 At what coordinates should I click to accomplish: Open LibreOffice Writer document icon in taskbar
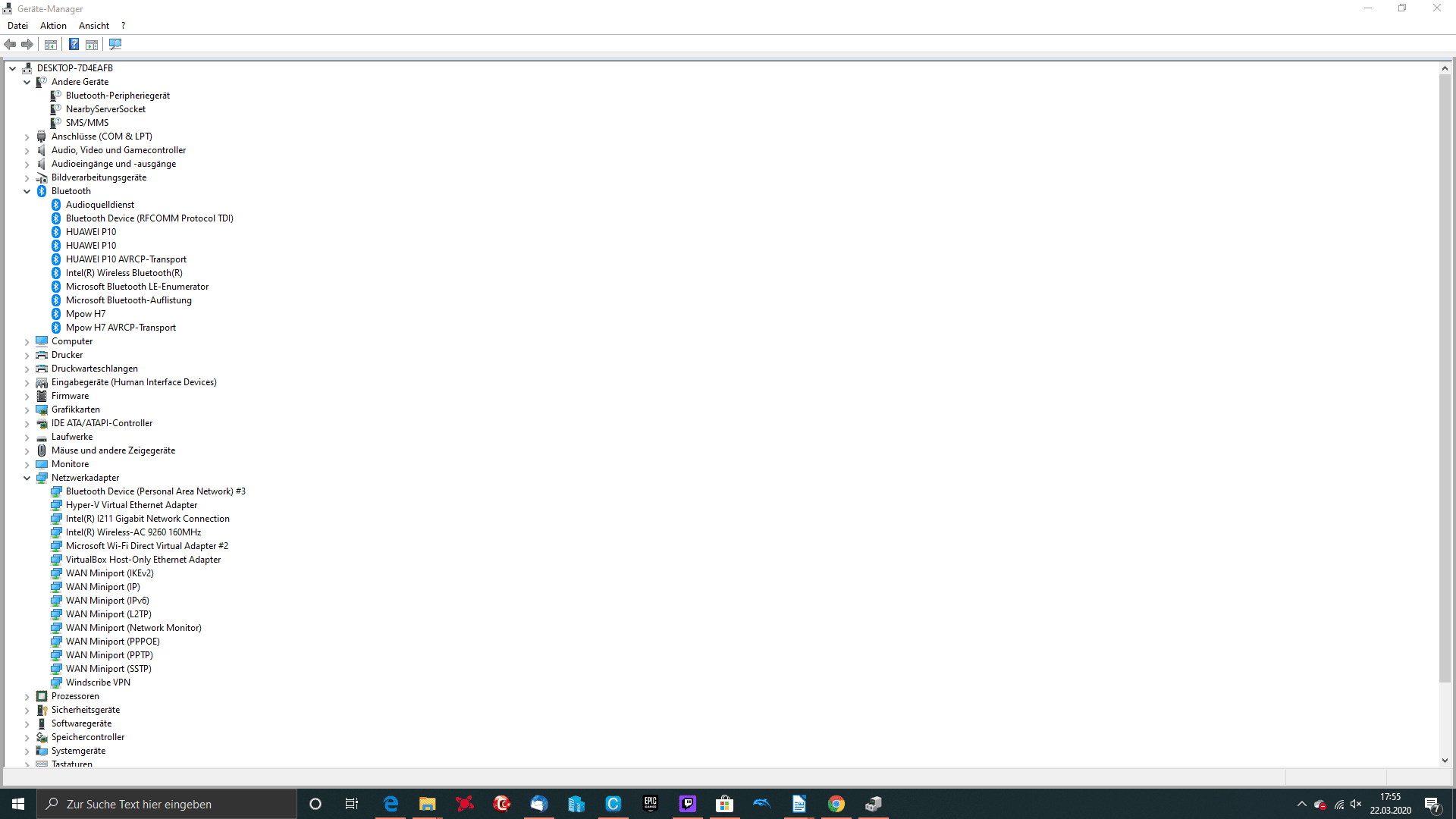point(799,804)
